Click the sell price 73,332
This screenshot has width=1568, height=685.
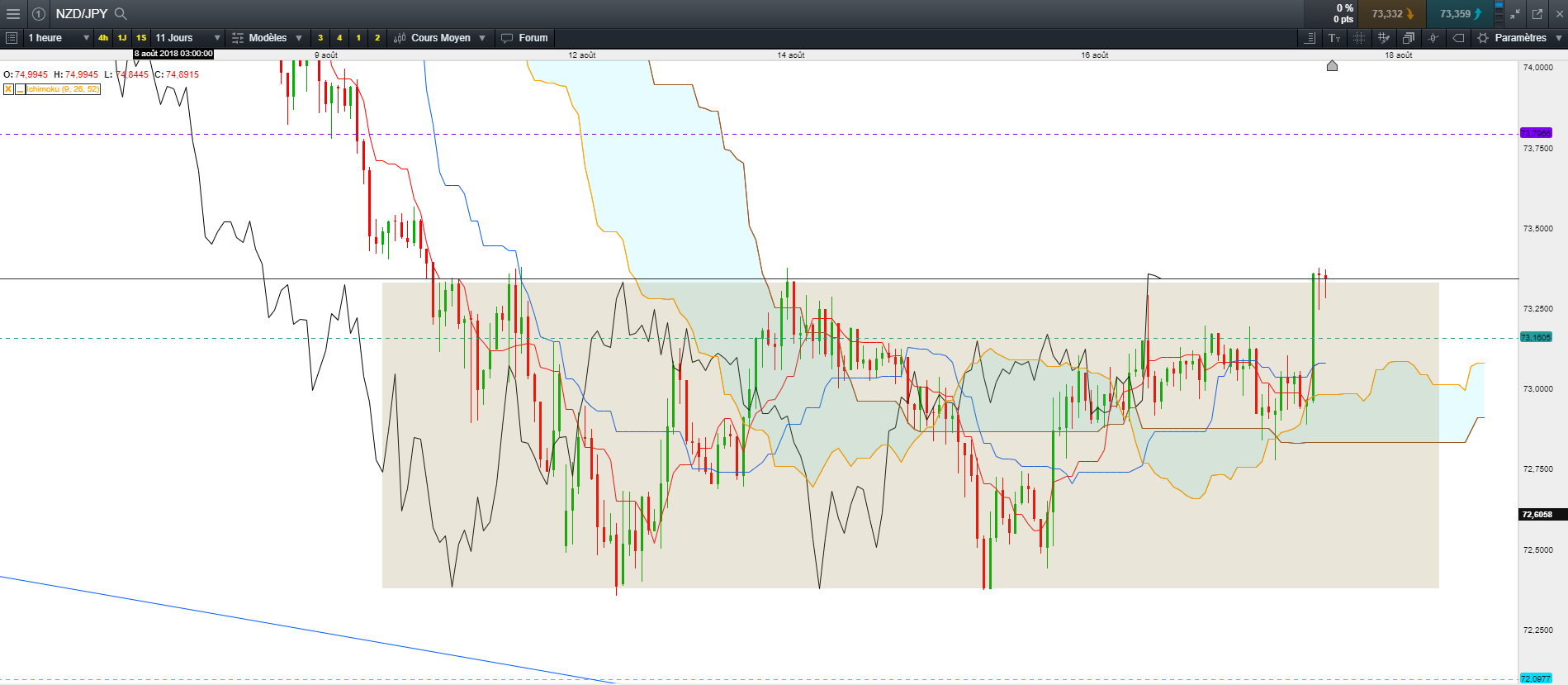click(1393, 14)
